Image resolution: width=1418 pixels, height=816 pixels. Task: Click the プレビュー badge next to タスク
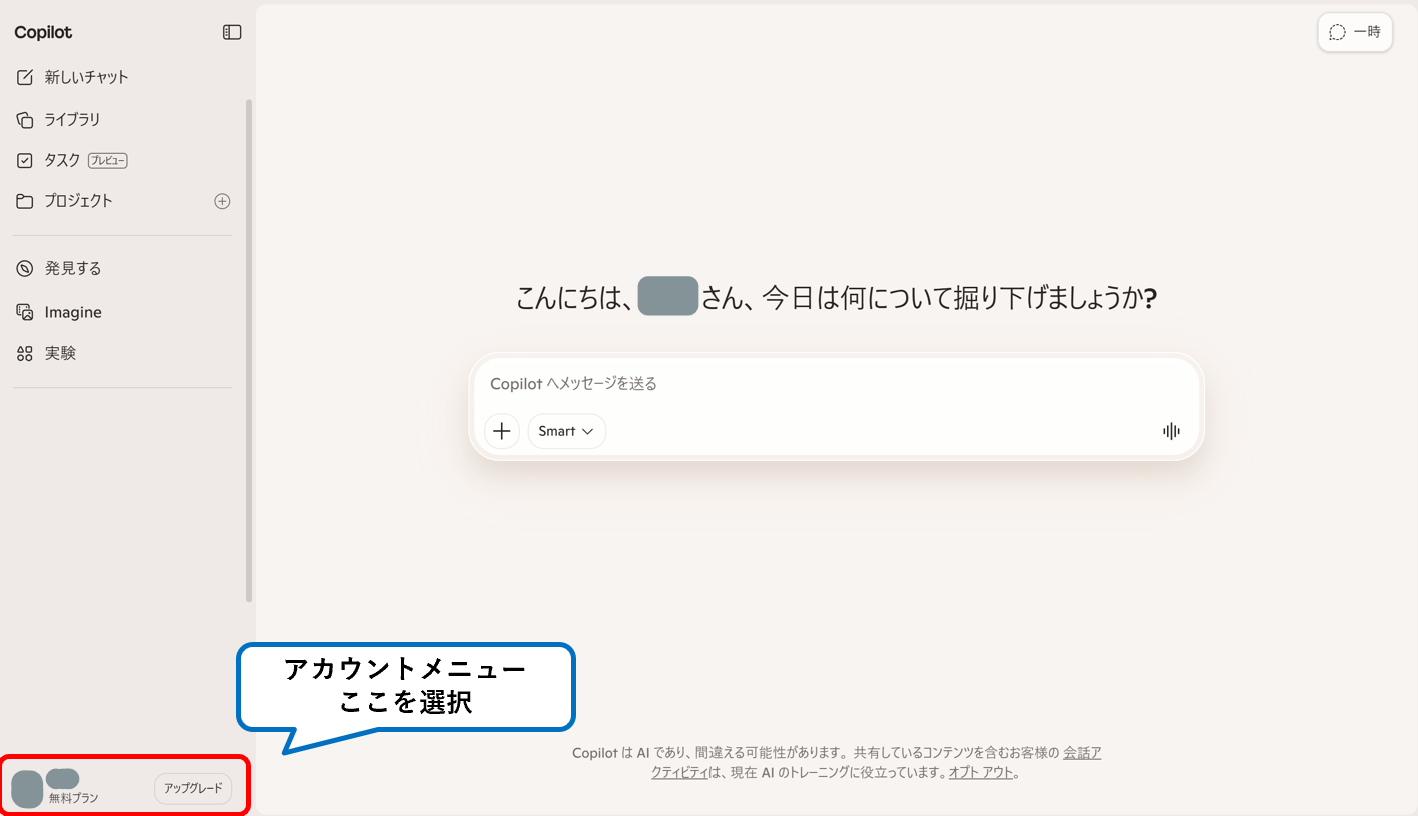coord(108,160)
